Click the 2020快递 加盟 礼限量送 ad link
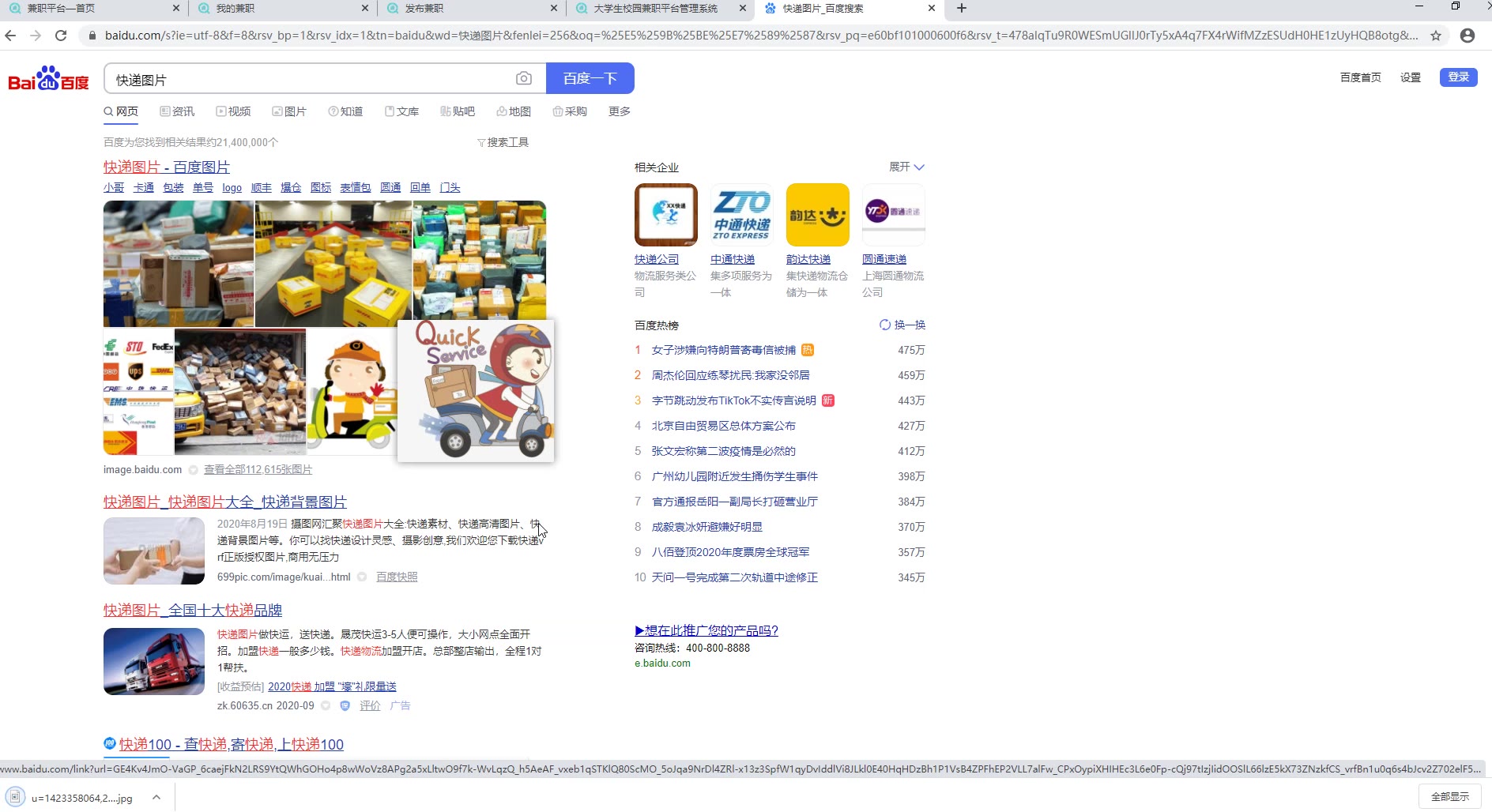1492x812 pixels. 332,686
